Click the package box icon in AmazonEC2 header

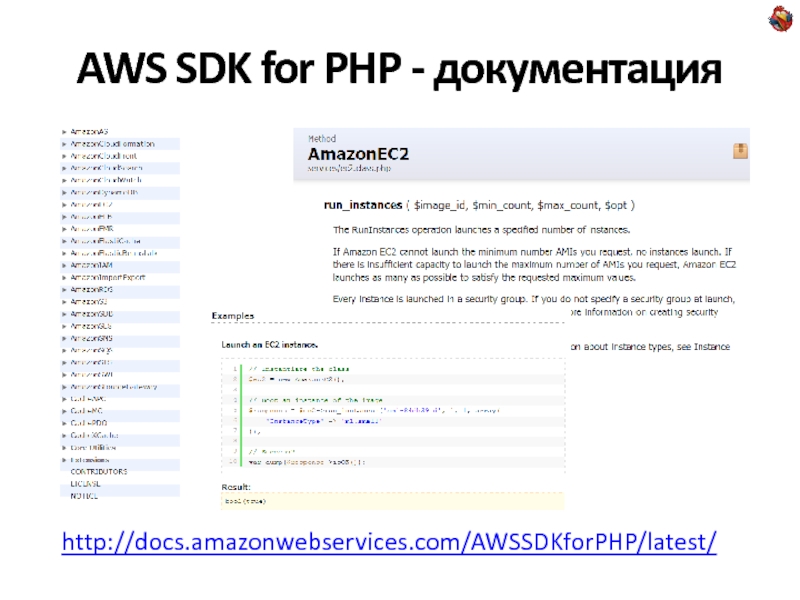(x=740, y=151)
